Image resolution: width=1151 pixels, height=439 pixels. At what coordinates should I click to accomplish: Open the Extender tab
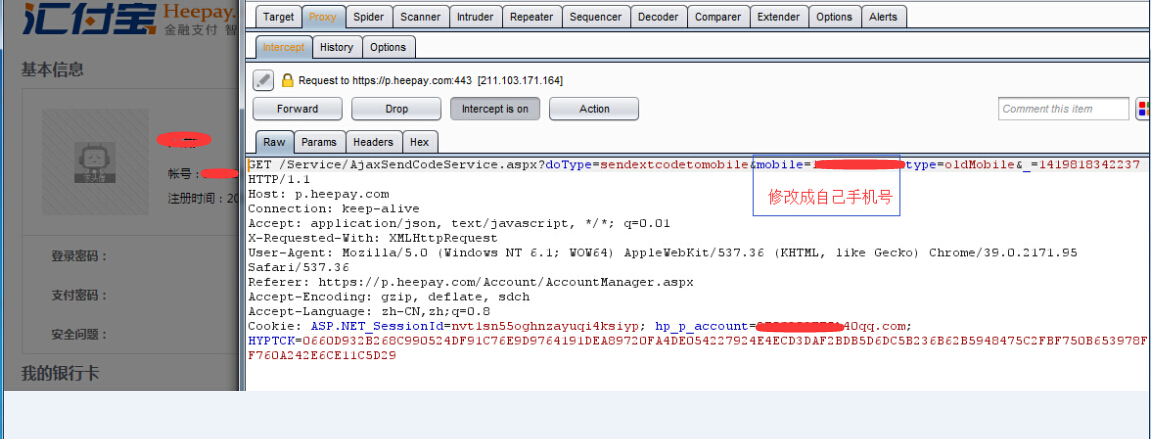(778, 17)
